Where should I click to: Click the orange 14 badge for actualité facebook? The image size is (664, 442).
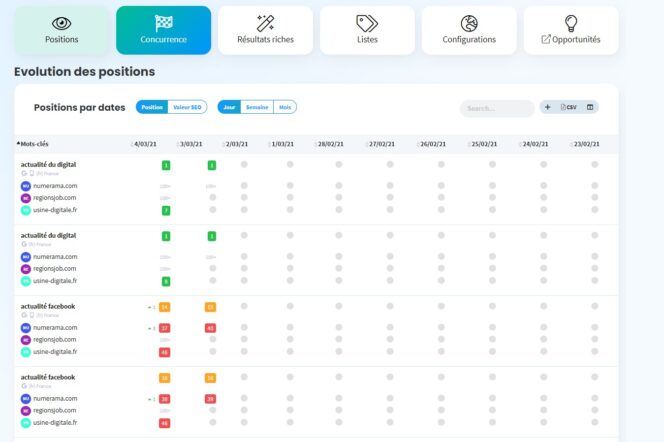click(164, 307)
